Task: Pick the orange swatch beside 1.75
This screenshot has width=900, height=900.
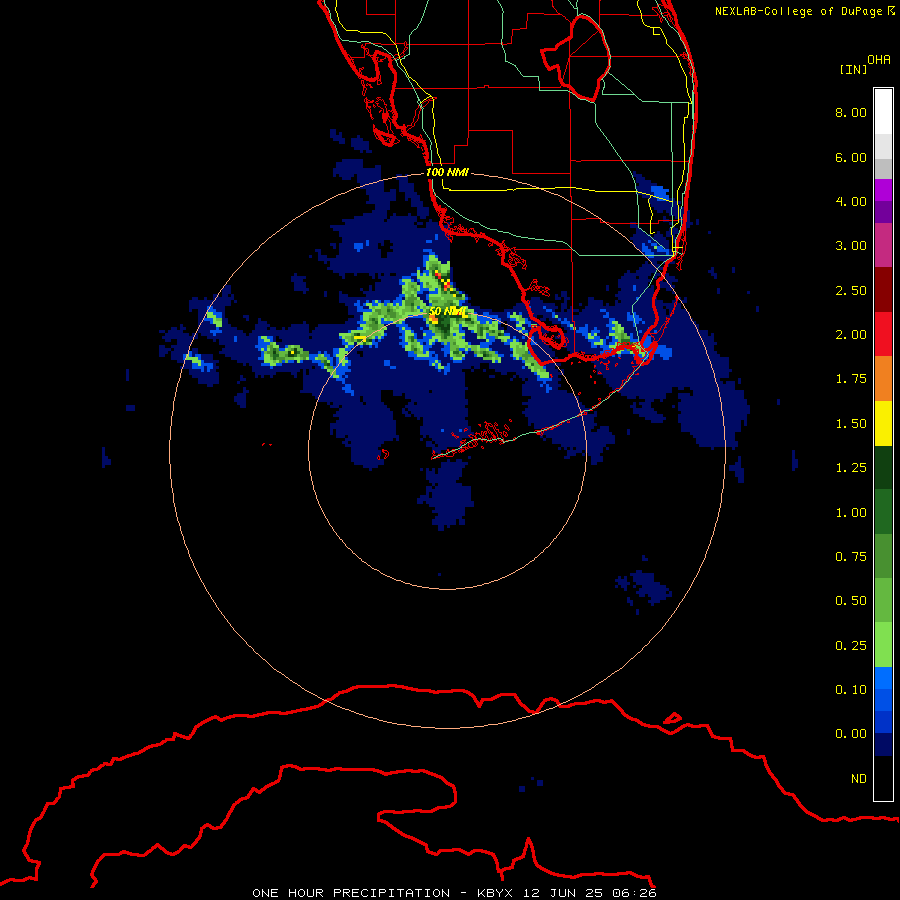Action: (883, 379)
